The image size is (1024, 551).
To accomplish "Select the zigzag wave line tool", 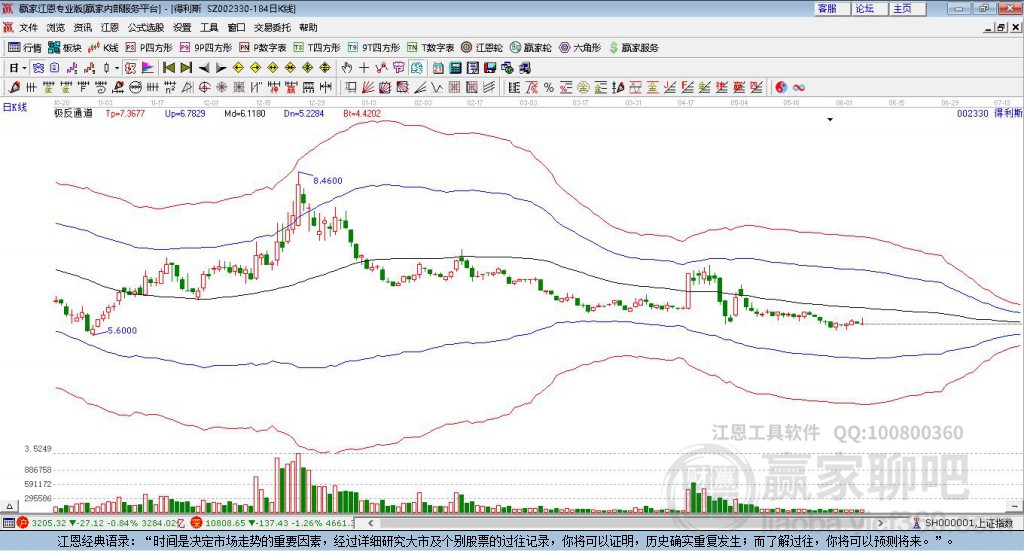I will point(436,87).
